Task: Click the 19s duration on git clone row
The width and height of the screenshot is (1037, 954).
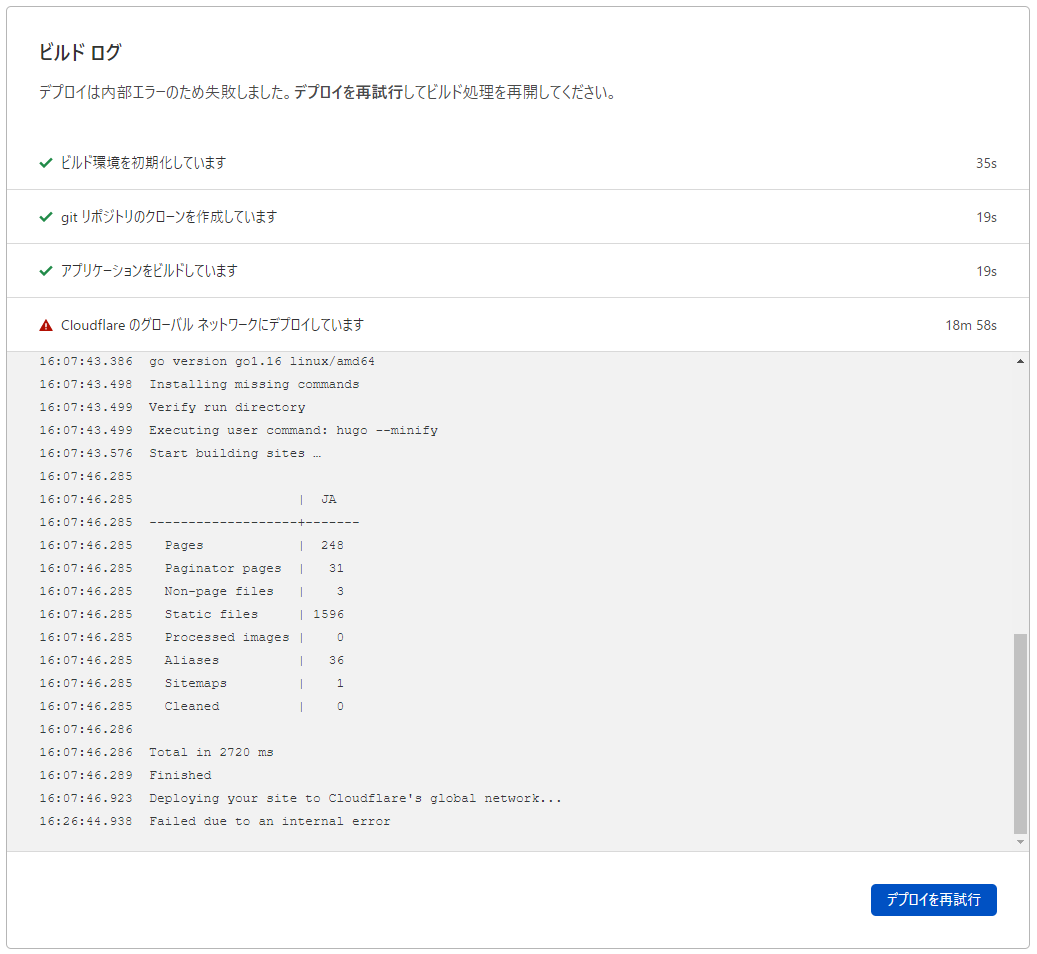Action: (986, 217)
